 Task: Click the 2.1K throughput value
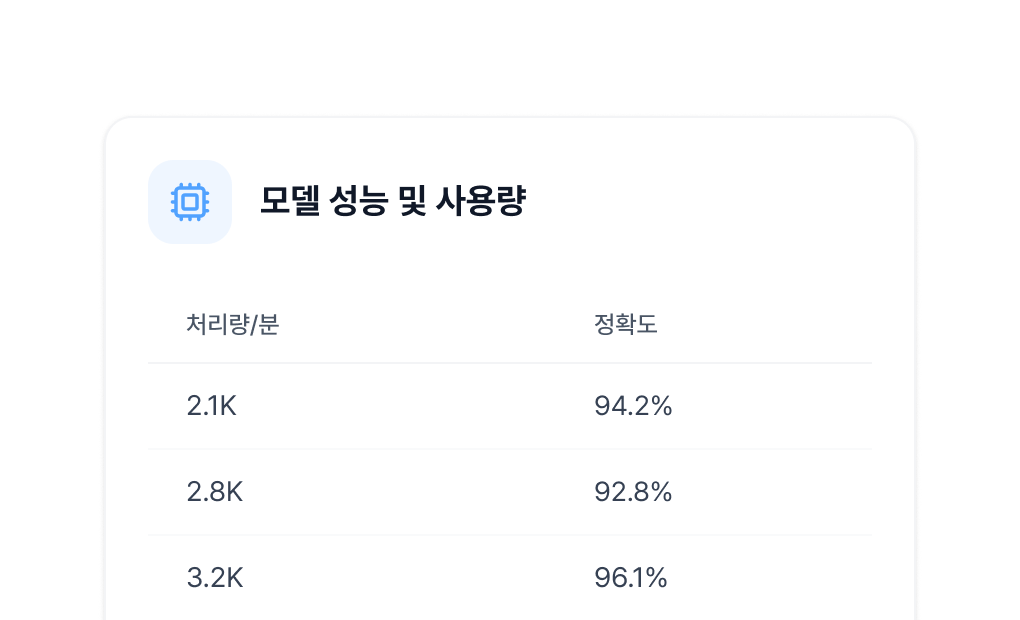[211, 406]
